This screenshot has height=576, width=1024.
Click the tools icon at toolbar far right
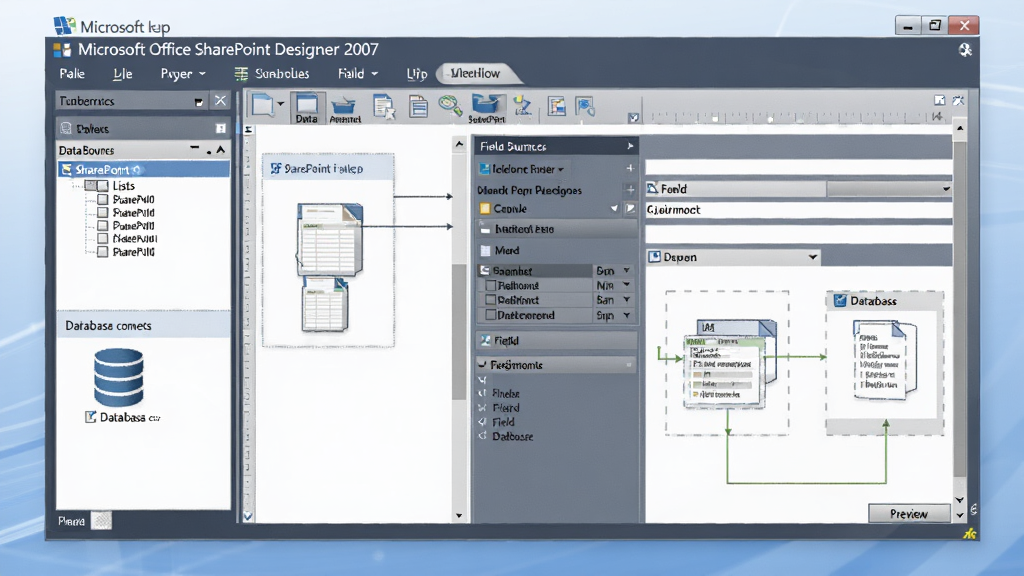[x=958, y=100]
